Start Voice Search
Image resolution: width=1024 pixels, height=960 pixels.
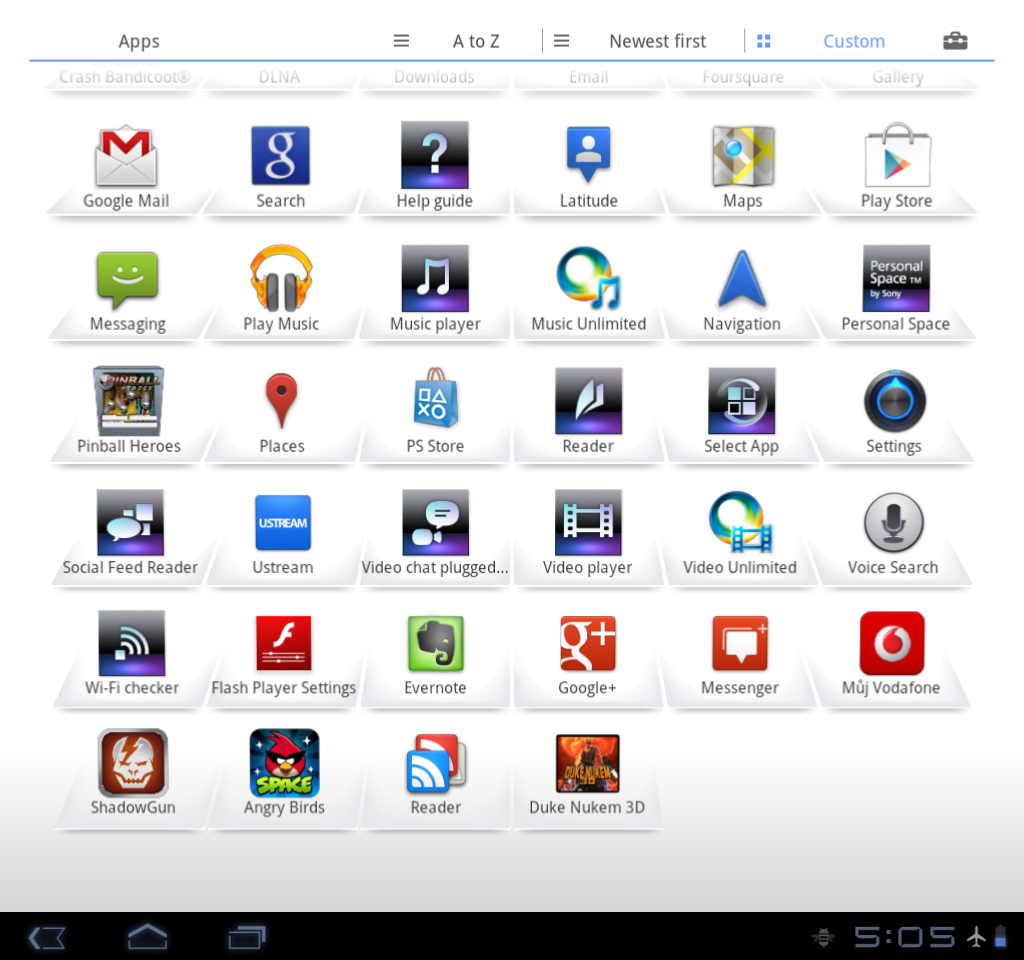pyautogui.click(x=893, y=523)
